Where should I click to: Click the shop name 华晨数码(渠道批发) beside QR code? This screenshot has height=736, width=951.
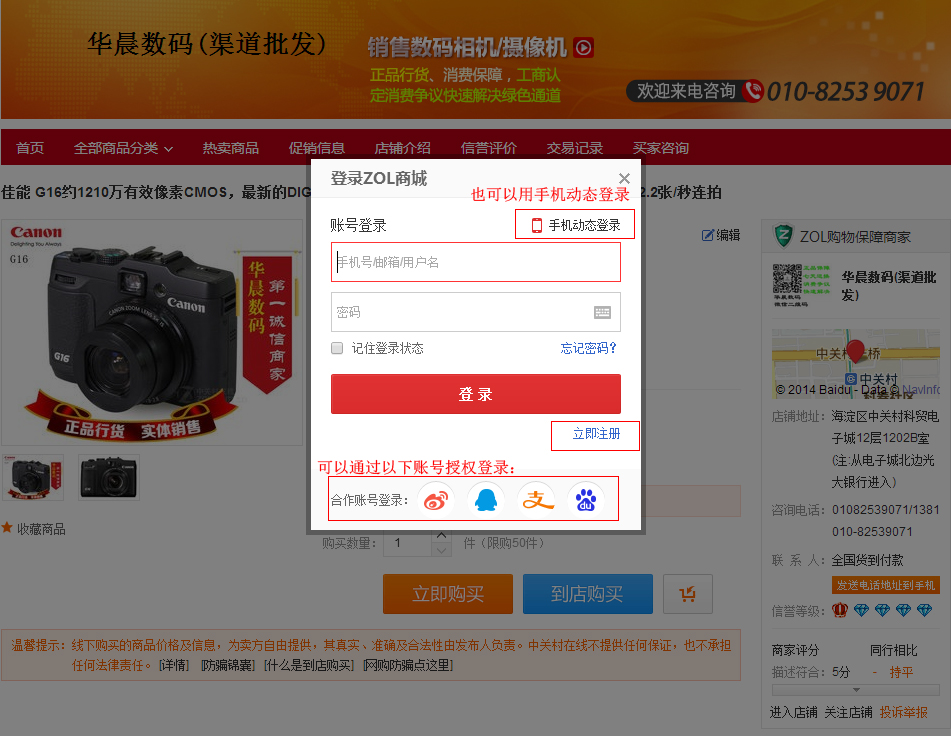point(889,286)
